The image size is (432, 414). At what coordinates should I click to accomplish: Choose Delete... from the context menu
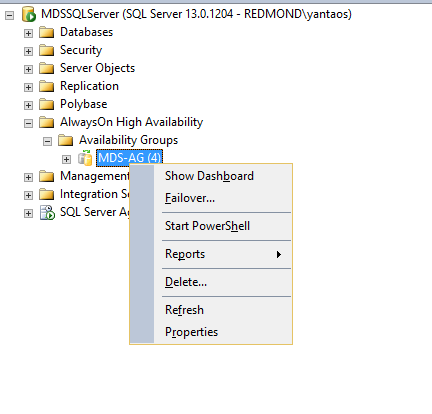(x=186, y=282)
